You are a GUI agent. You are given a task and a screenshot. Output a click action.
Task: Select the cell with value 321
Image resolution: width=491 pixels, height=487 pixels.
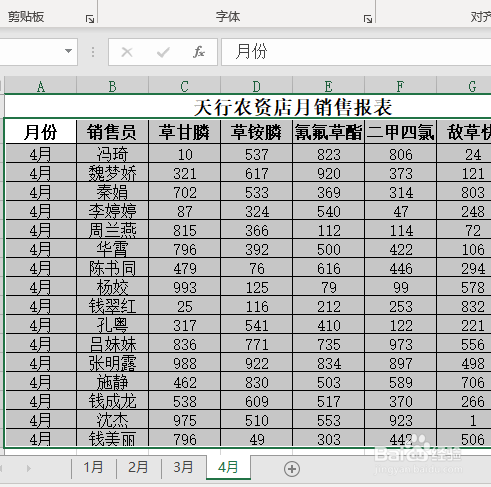185,173
